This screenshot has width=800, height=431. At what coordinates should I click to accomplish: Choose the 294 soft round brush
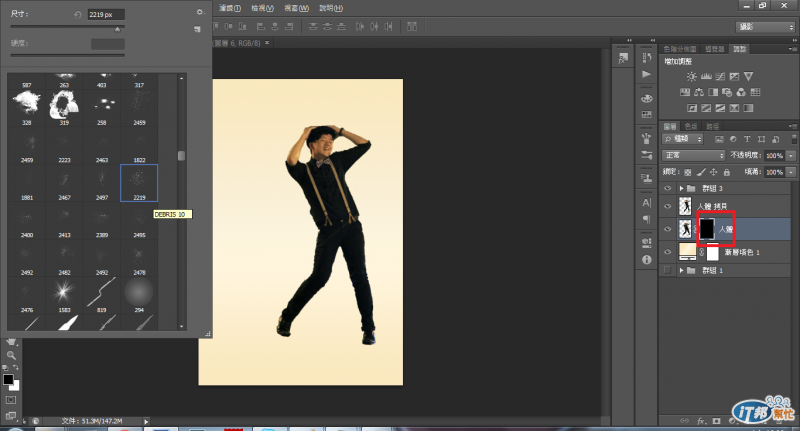coord(138,290)
